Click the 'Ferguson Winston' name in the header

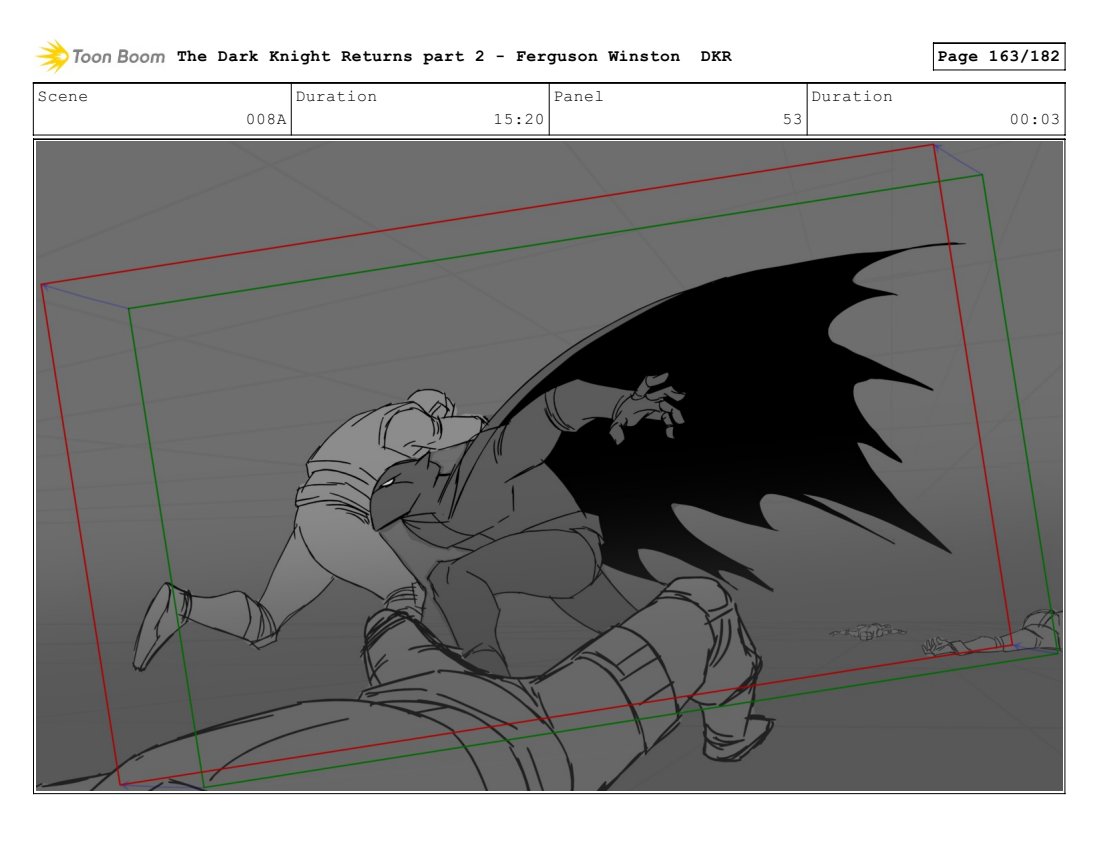click(598, 56)
